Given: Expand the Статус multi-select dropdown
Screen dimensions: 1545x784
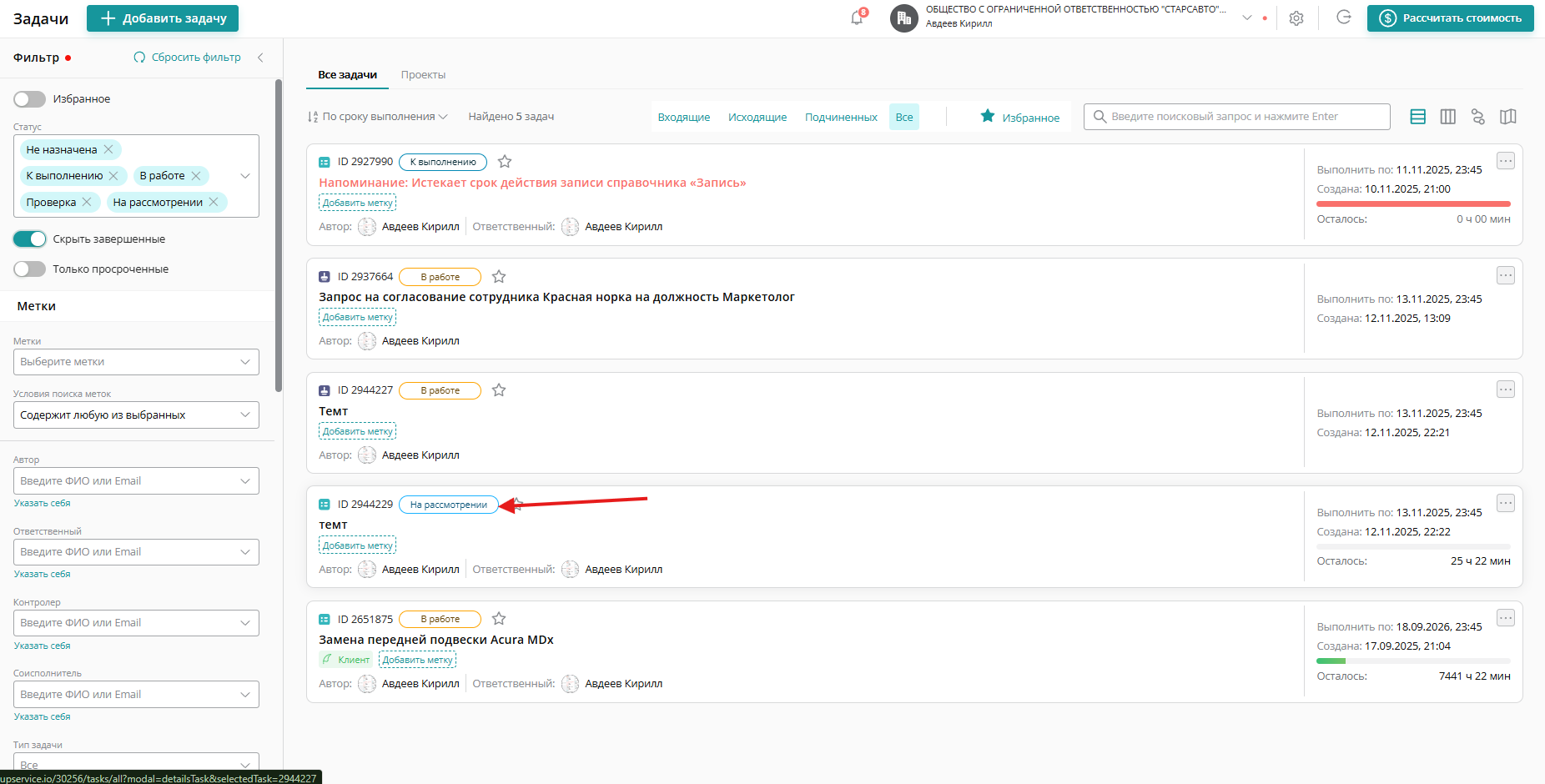Looking at the screenshot, I should click(245, 176).
